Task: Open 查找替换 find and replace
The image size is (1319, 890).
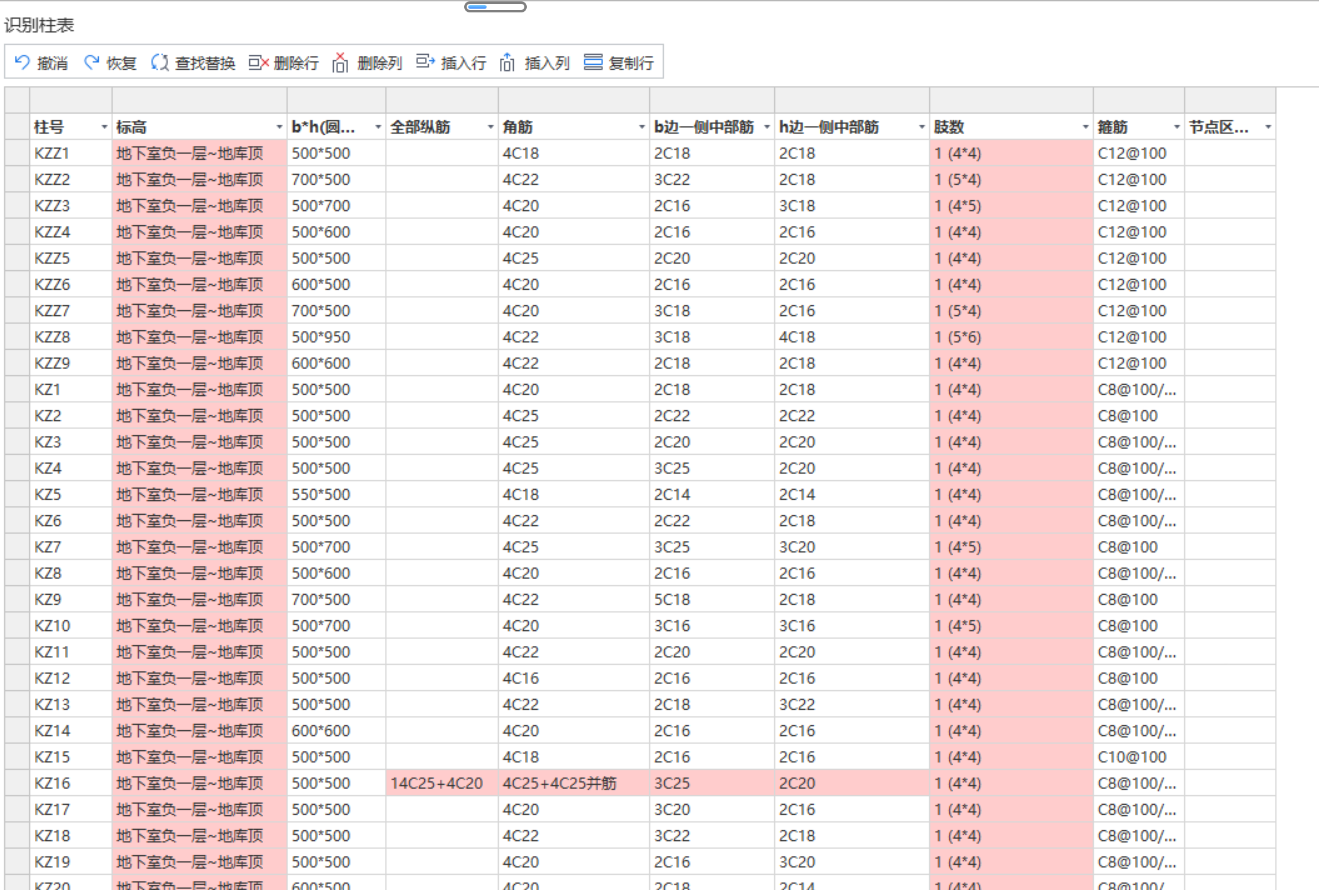Action: click(x=193, y=63)
